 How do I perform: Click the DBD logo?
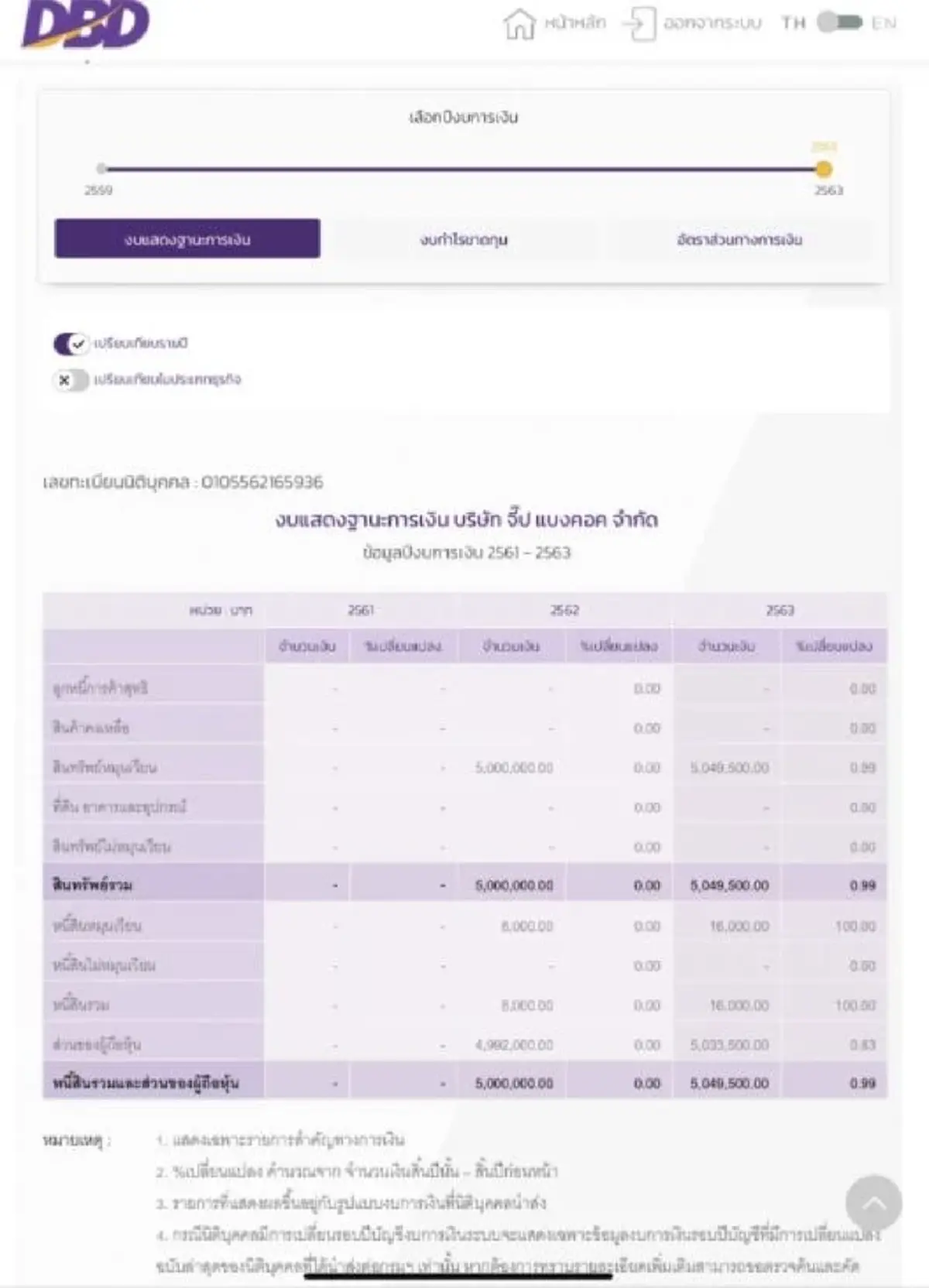[85, 25]
